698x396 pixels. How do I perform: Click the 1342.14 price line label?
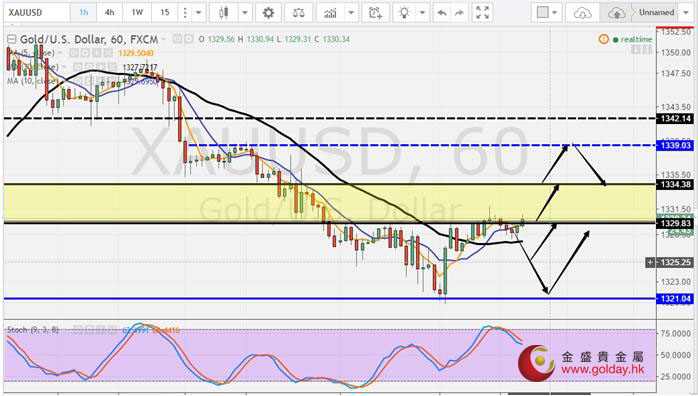pos(676,118)
